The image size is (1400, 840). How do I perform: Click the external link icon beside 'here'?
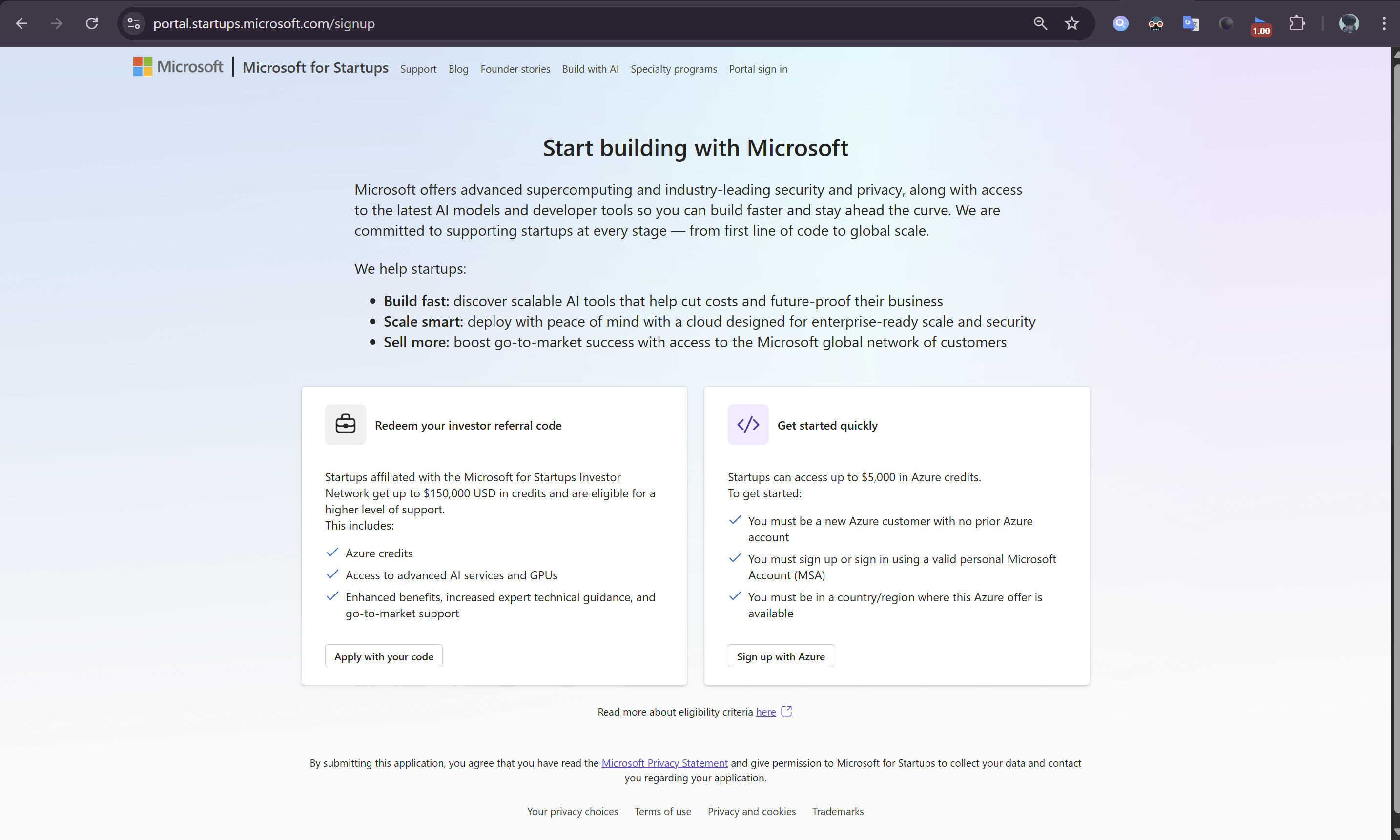tap(787, 711)
